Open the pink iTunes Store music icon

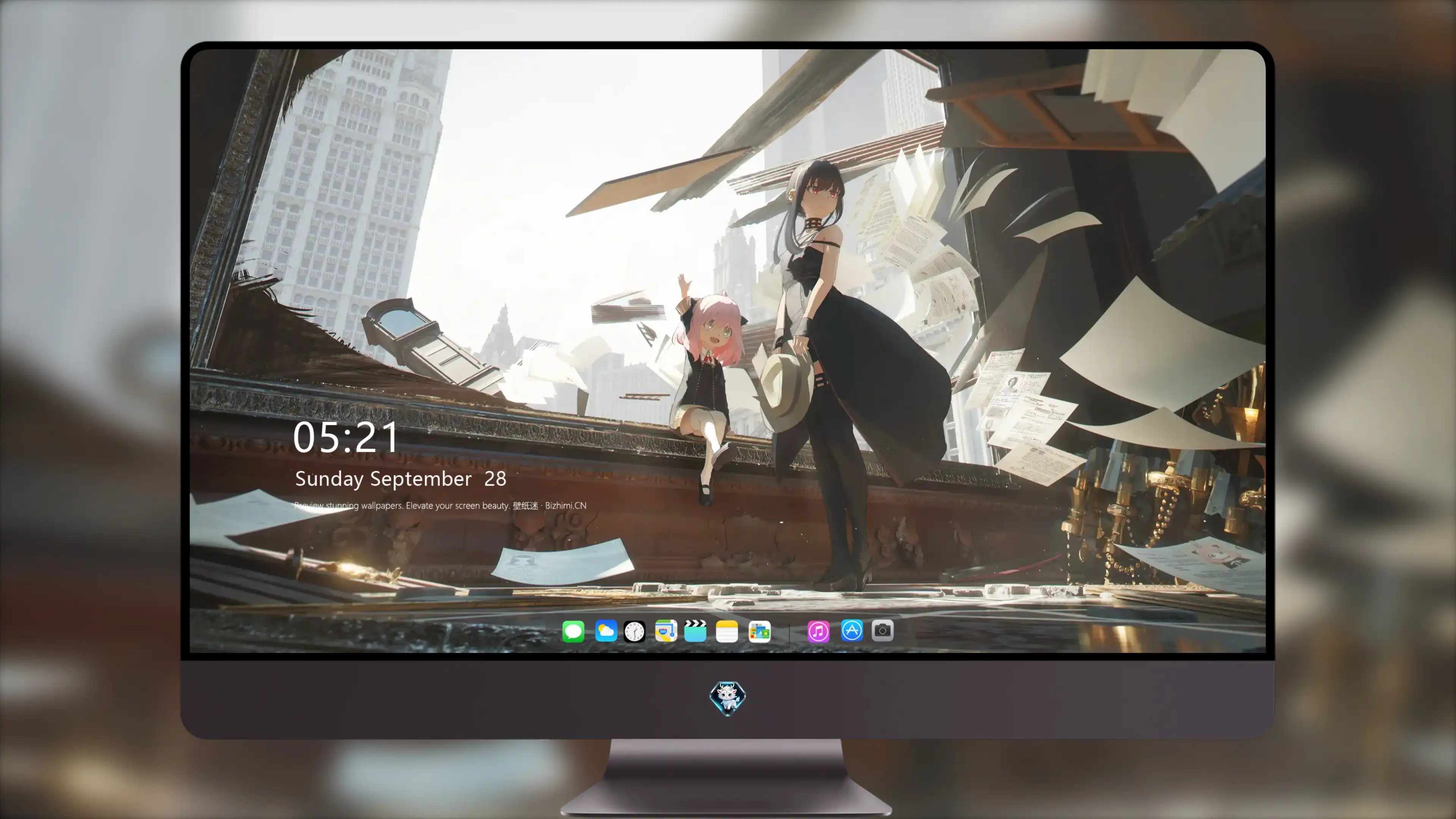[x=819, y=631]
